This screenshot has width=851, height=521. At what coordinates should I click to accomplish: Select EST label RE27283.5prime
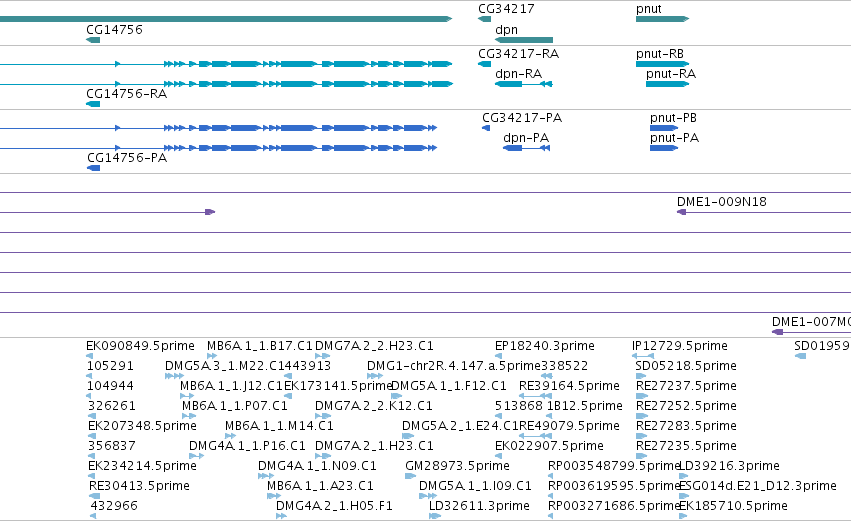[x=686, y=426]
